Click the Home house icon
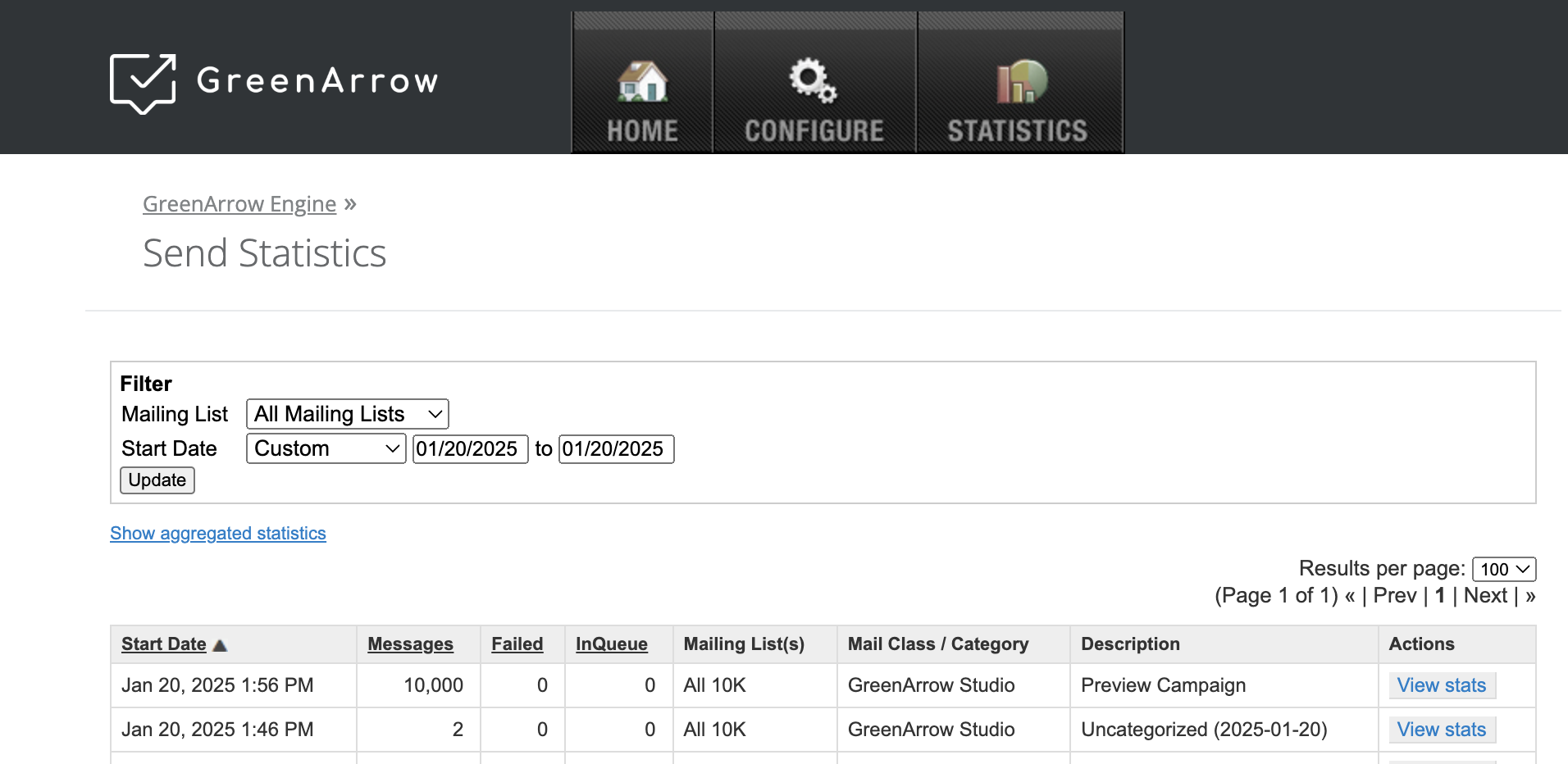 coord(642,82)
